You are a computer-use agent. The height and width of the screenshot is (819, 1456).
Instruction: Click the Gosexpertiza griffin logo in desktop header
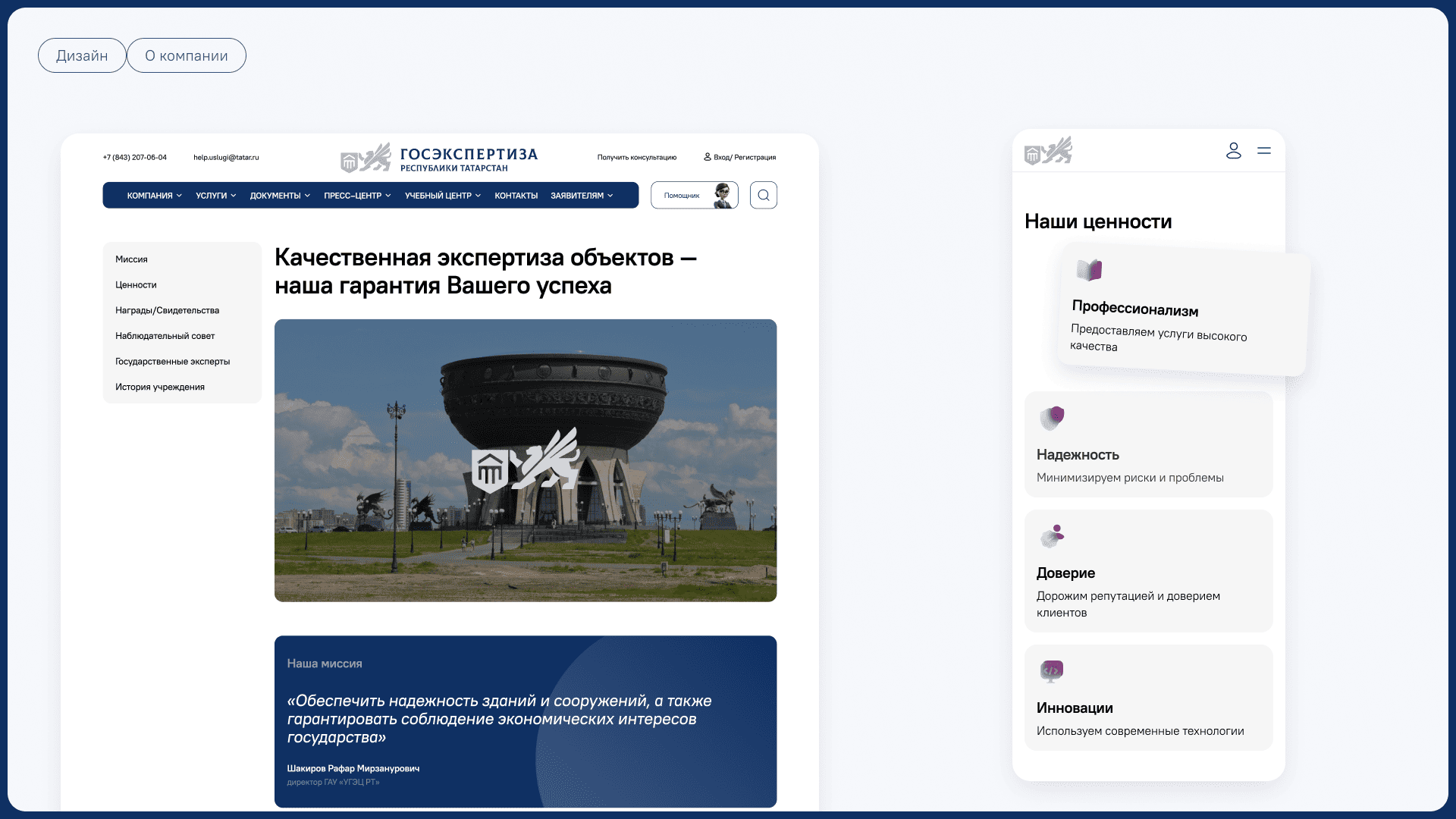point(366,158)
